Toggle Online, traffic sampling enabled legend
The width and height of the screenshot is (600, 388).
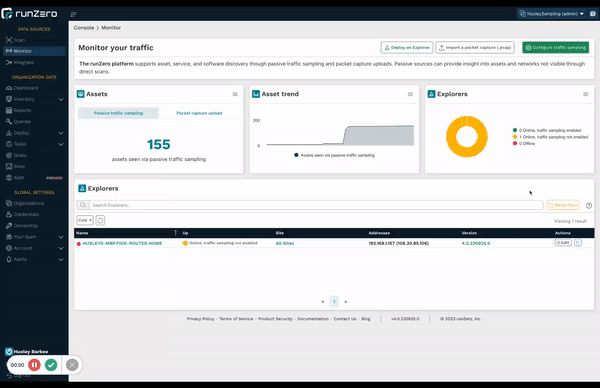(547, 130)
